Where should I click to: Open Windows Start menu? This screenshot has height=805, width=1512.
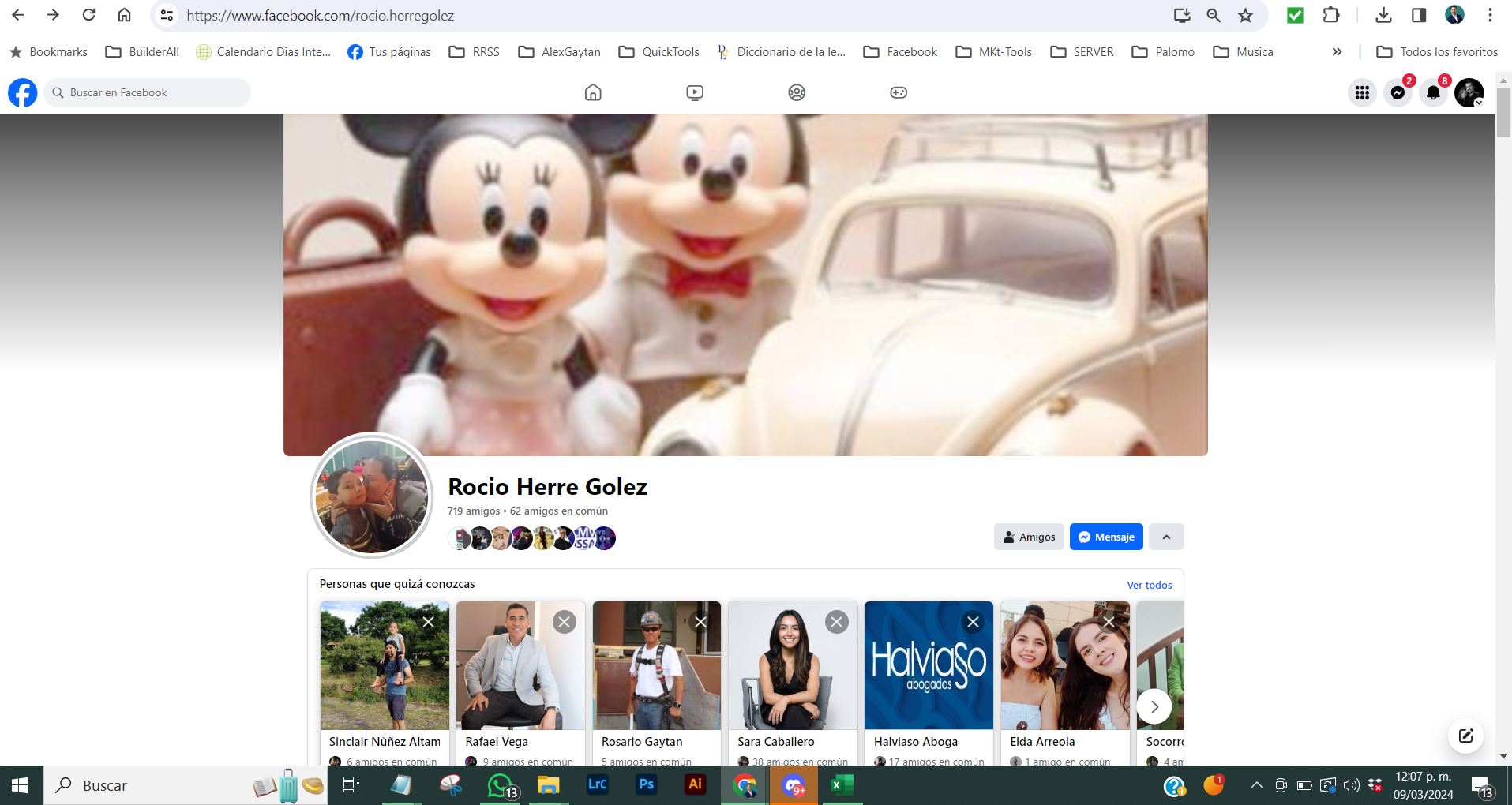(21, 785)
